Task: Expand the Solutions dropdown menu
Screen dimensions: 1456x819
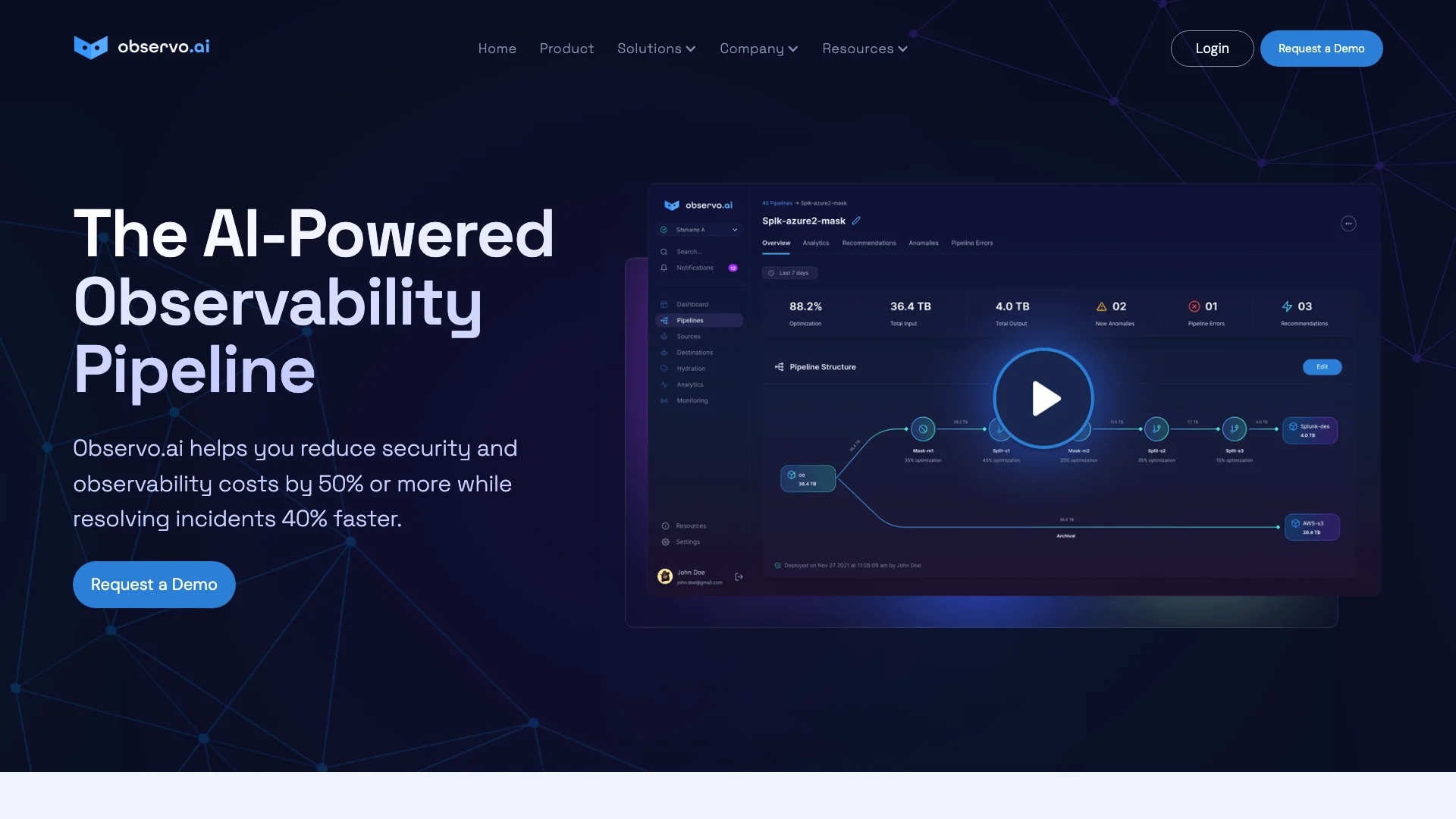Action: [x=657, y=48]
